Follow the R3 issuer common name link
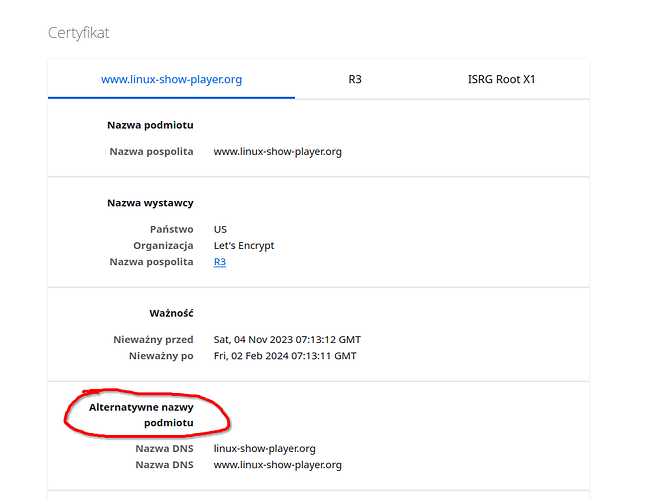The width and height of the screenshot is (661, 500). tap(220, 262)
